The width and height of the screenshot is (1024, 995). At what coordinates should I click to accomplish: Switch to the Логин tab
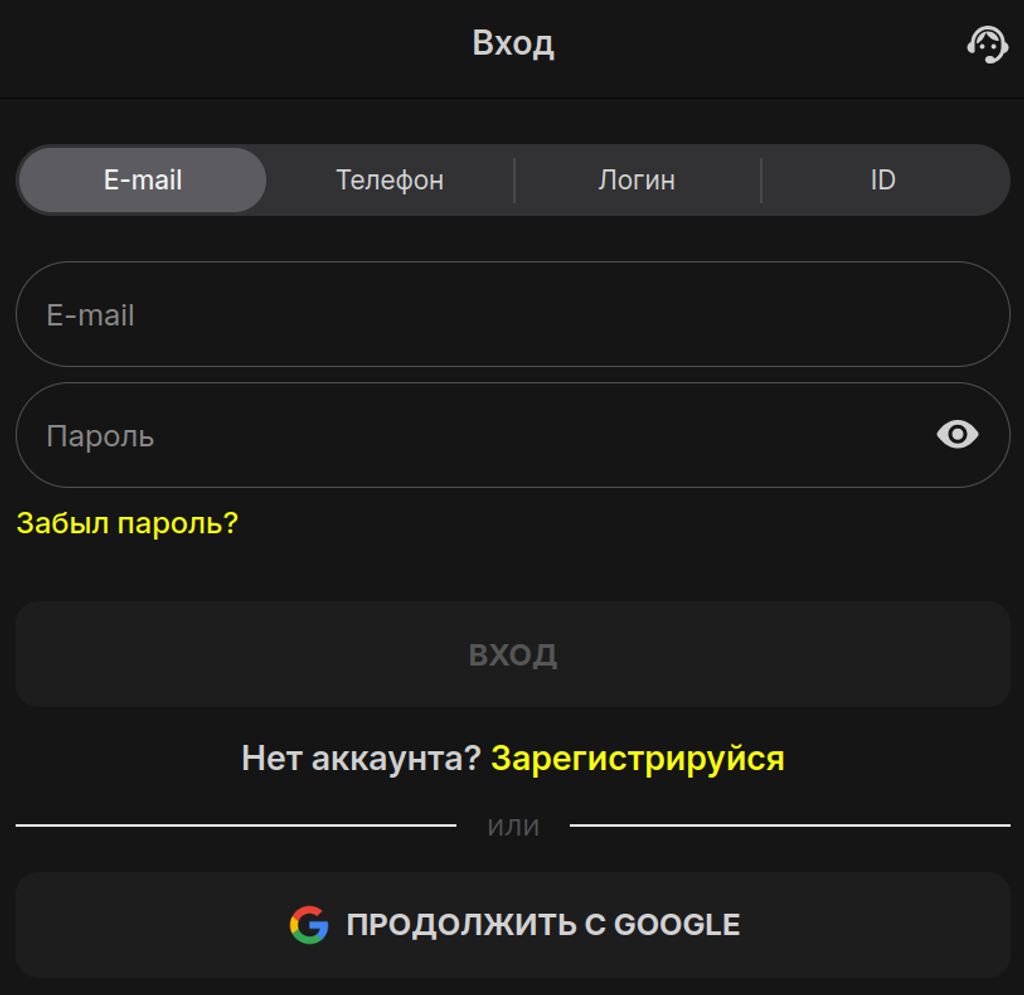tap(637, 180)
